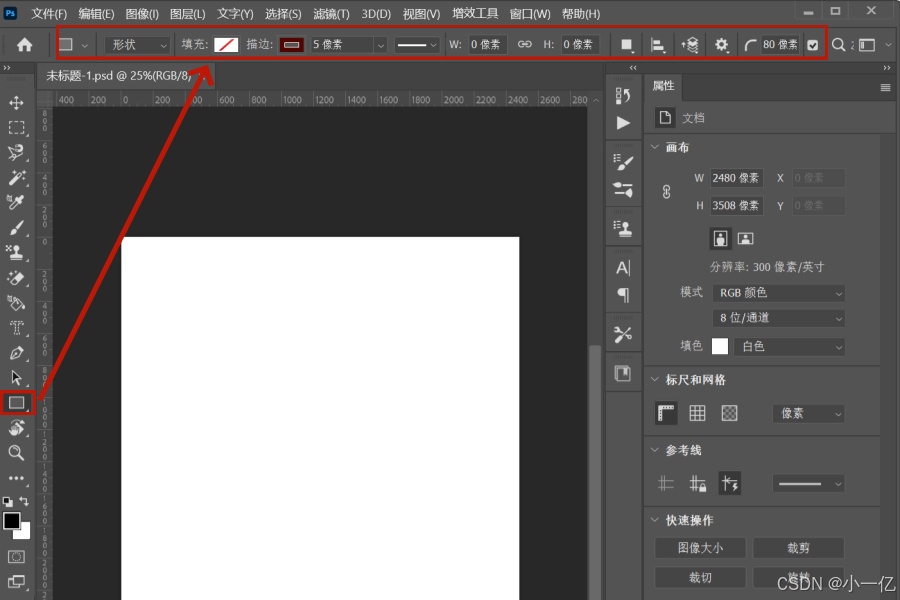Screen dimensions: 900x600
Task: Swap foreground and background colors
Action: click(x=24, y=501)
